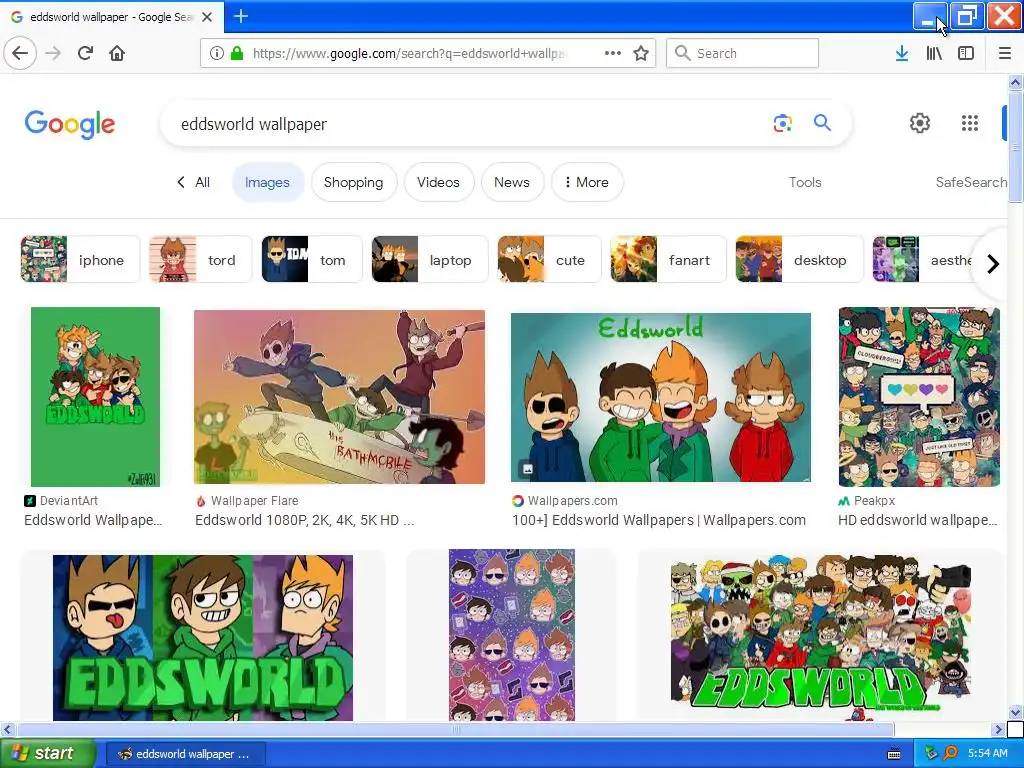Go back with the browser back arrow

coord(20,53)
